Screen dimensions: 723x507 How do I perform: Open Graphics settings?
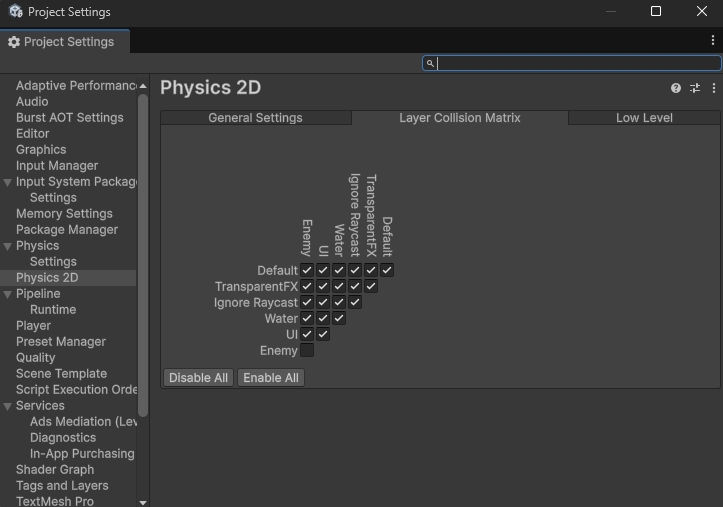(41, 150)
